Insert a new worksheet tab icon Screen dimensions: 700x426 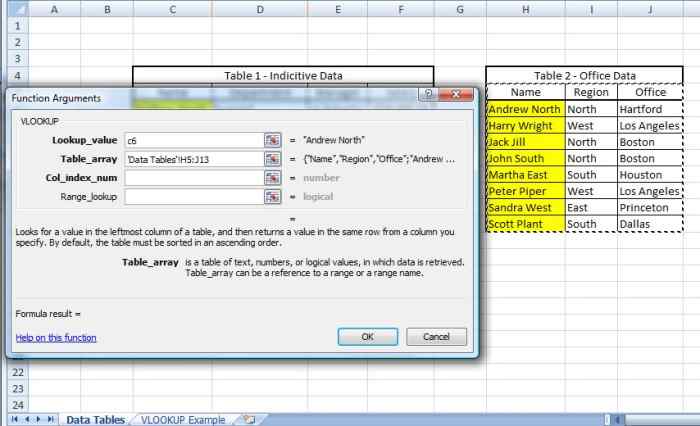250,419
